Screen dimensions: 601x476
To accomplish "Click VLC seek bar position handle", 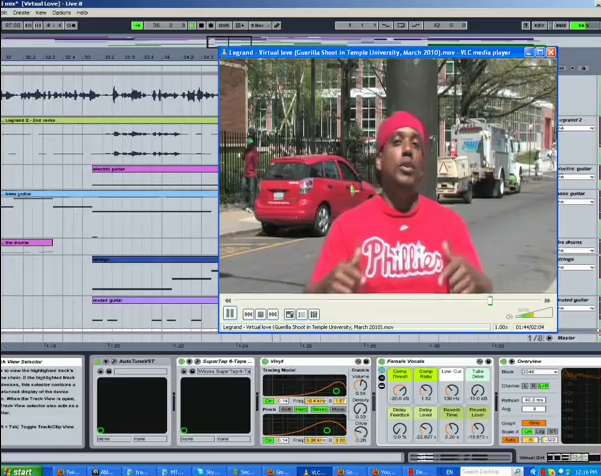I will [490, 300].
